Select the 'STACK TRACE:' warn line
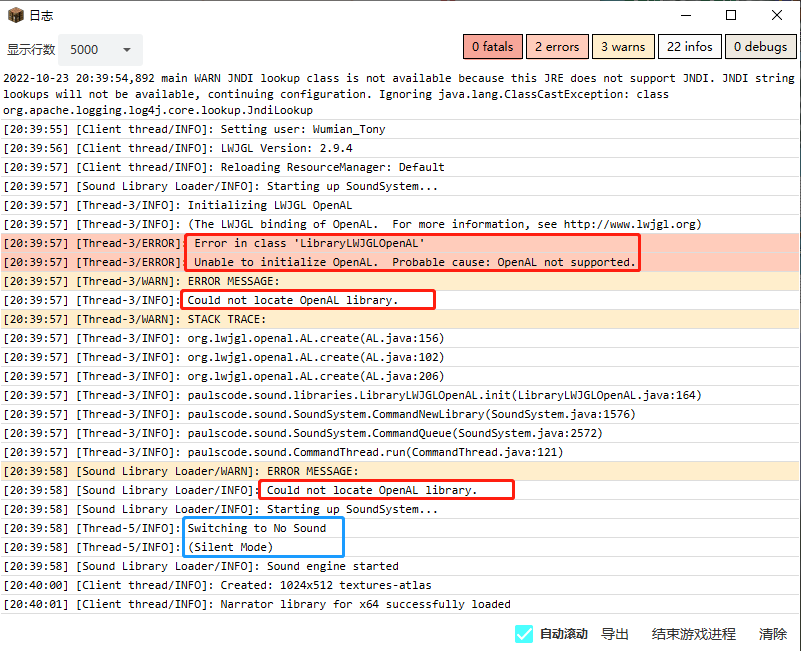 (x=400, y=319)
